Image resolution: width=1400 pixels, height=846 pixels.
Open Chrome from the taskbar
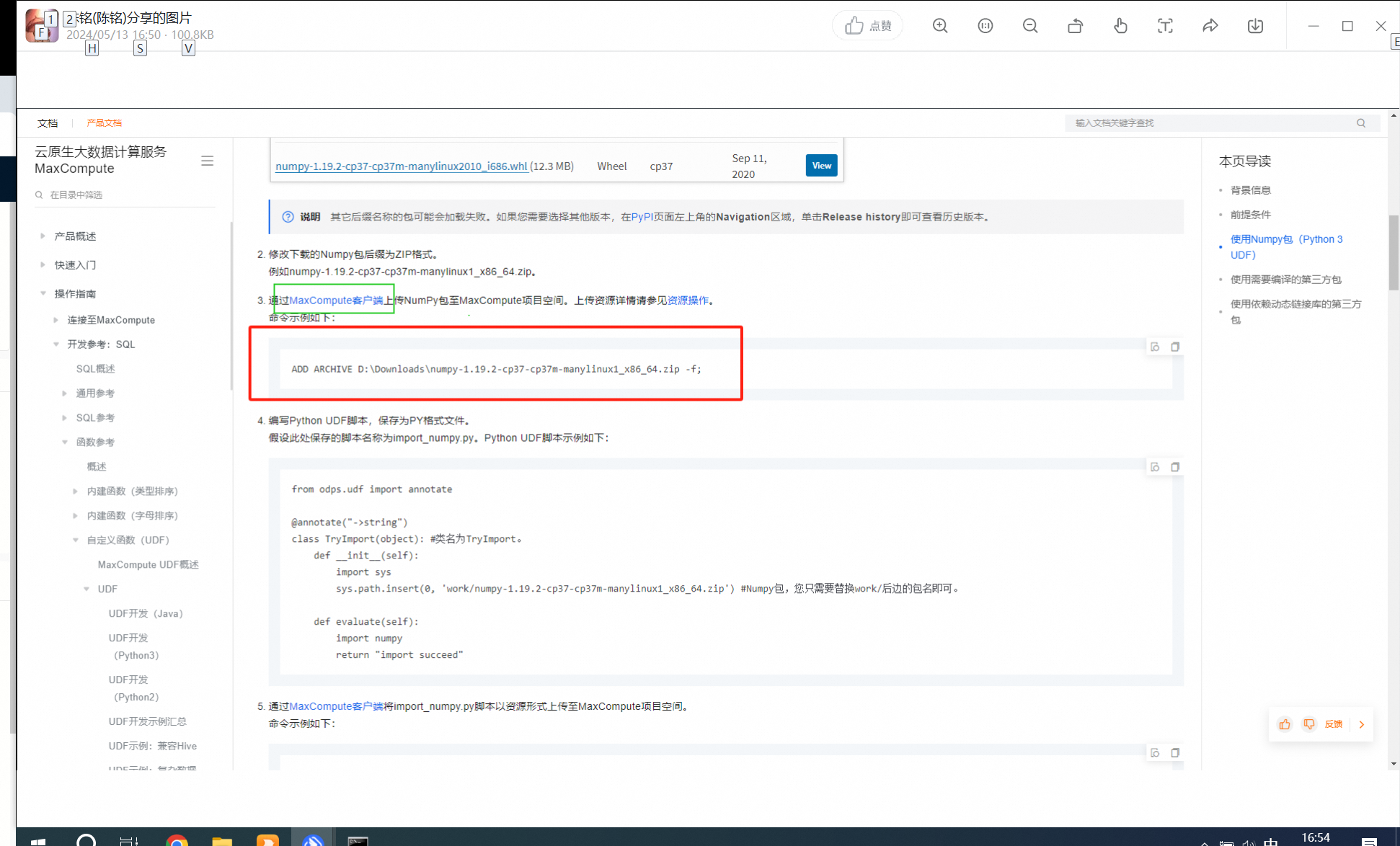(177, 840)
